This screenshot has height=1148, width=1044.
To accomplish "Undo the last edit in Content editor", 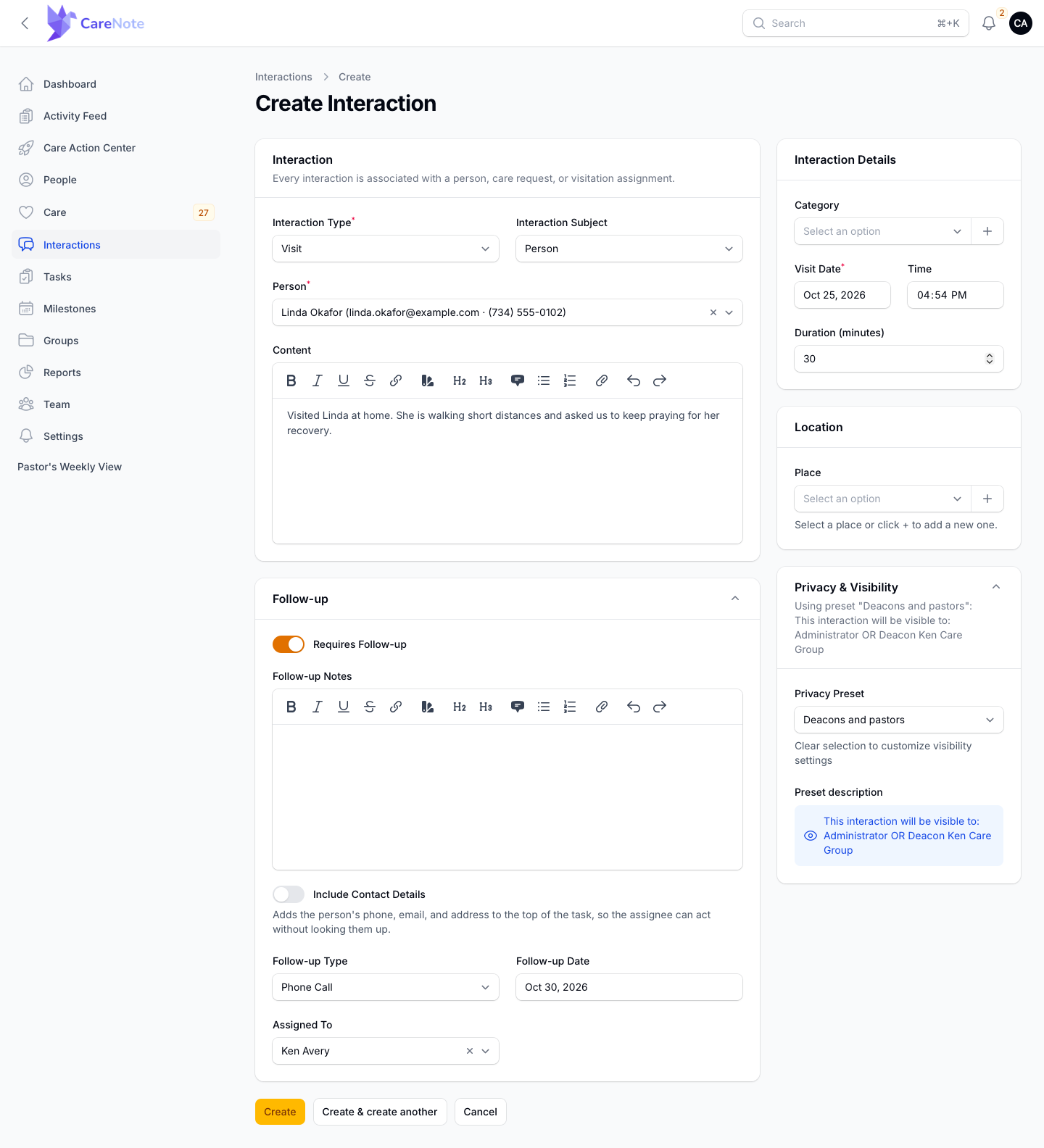I will [634, 380].
